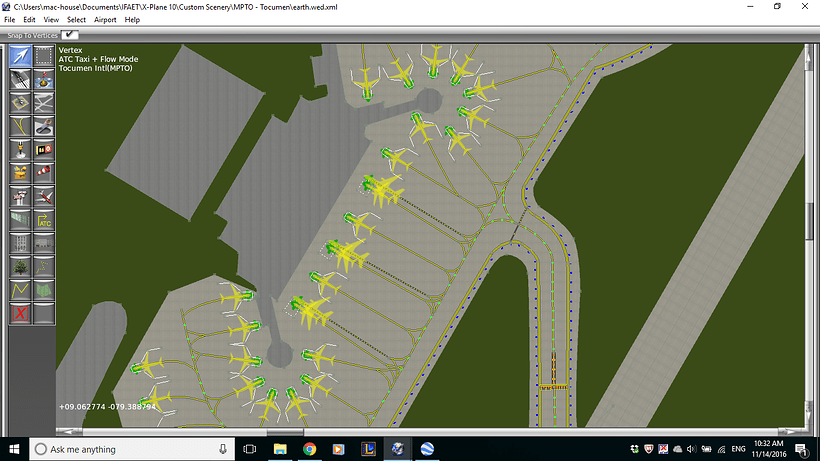This screenshot has width=820, height=461.
Task: Open Windows Start menu
Action: coord(14,449)
